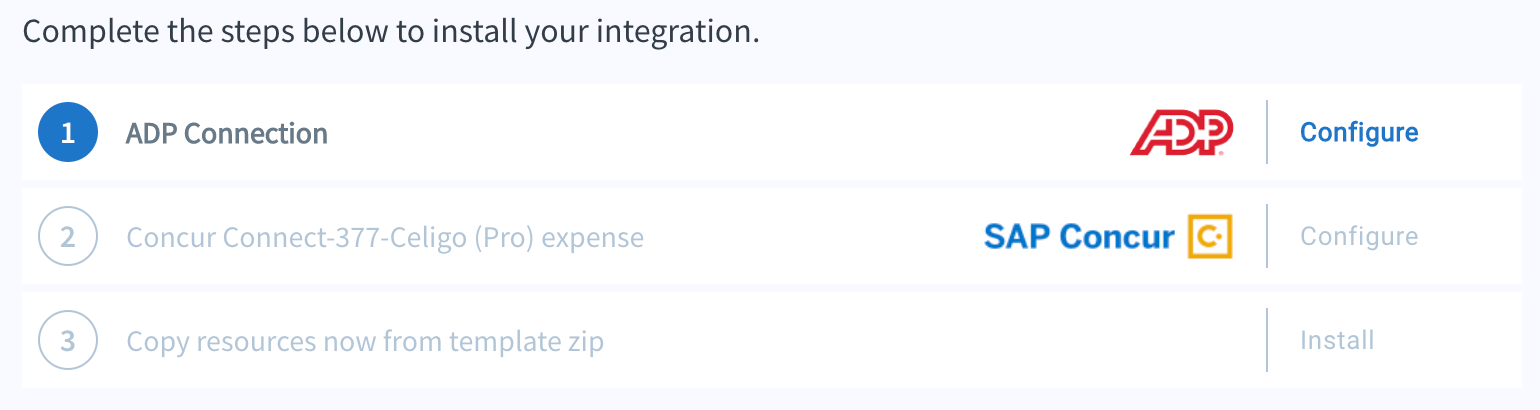
Task: Click the 'Complete the steps below' heading
Action: click(391, 31)
